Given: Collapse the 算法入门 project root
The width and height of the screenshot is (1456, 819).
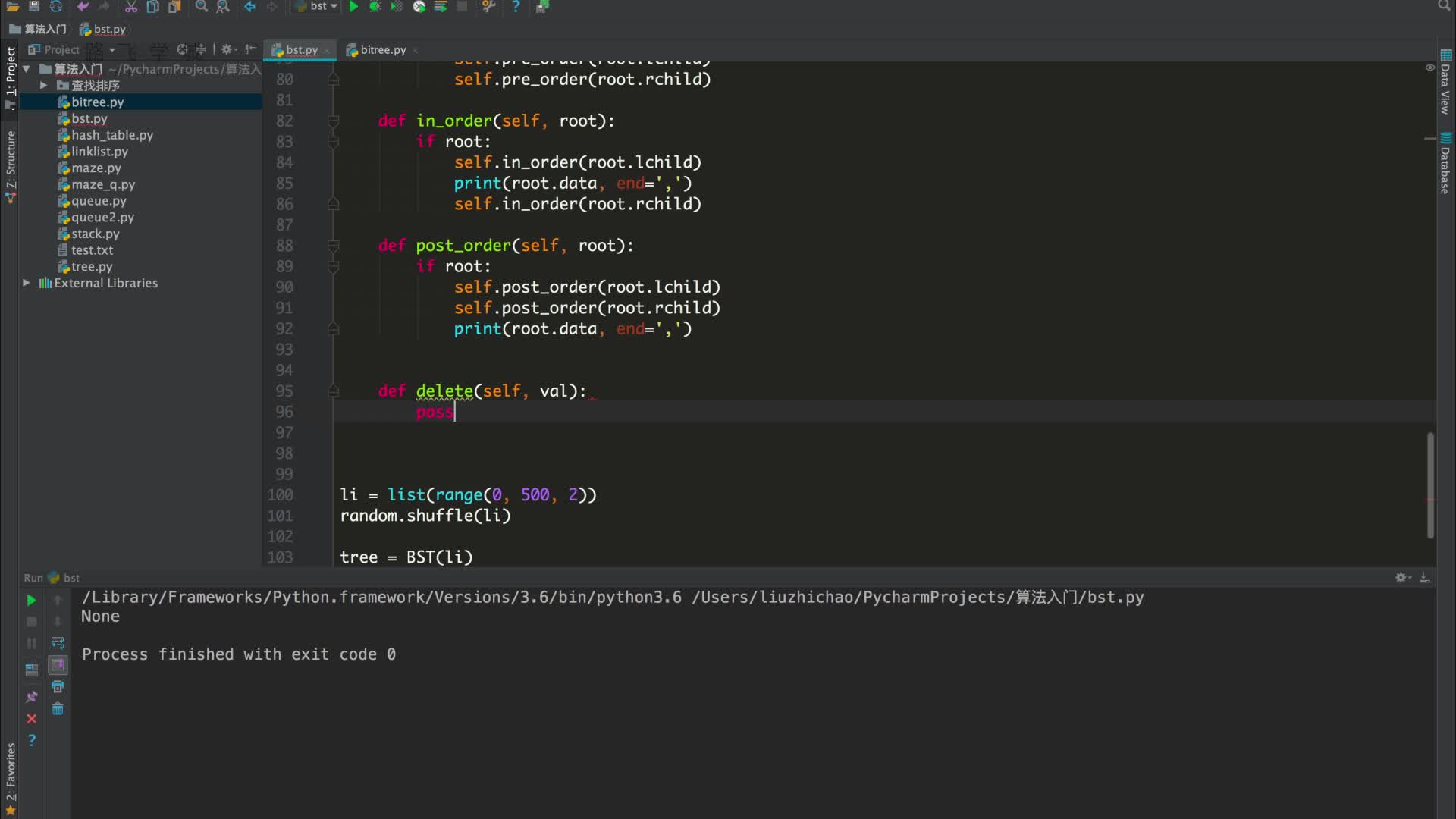Looking at the screenshot, I should click(x=27, y=69).
